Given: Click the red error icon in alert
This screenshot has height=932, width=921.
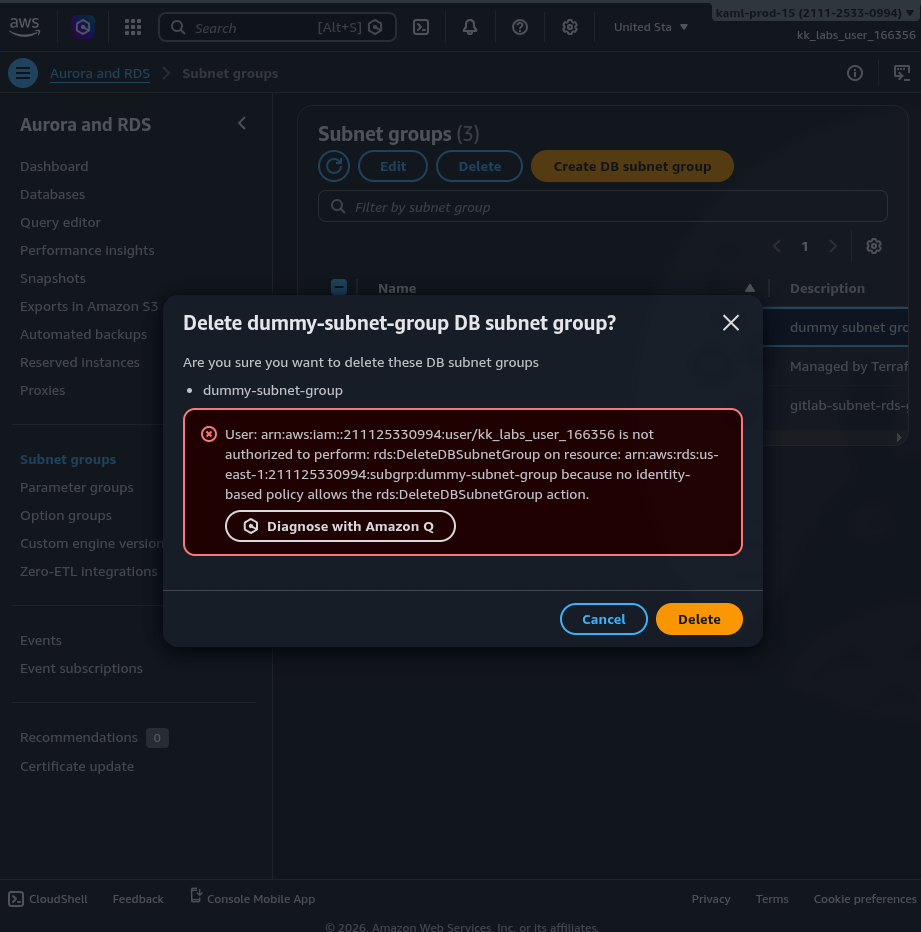Looking at the screenshot, I should coord(209,434).
